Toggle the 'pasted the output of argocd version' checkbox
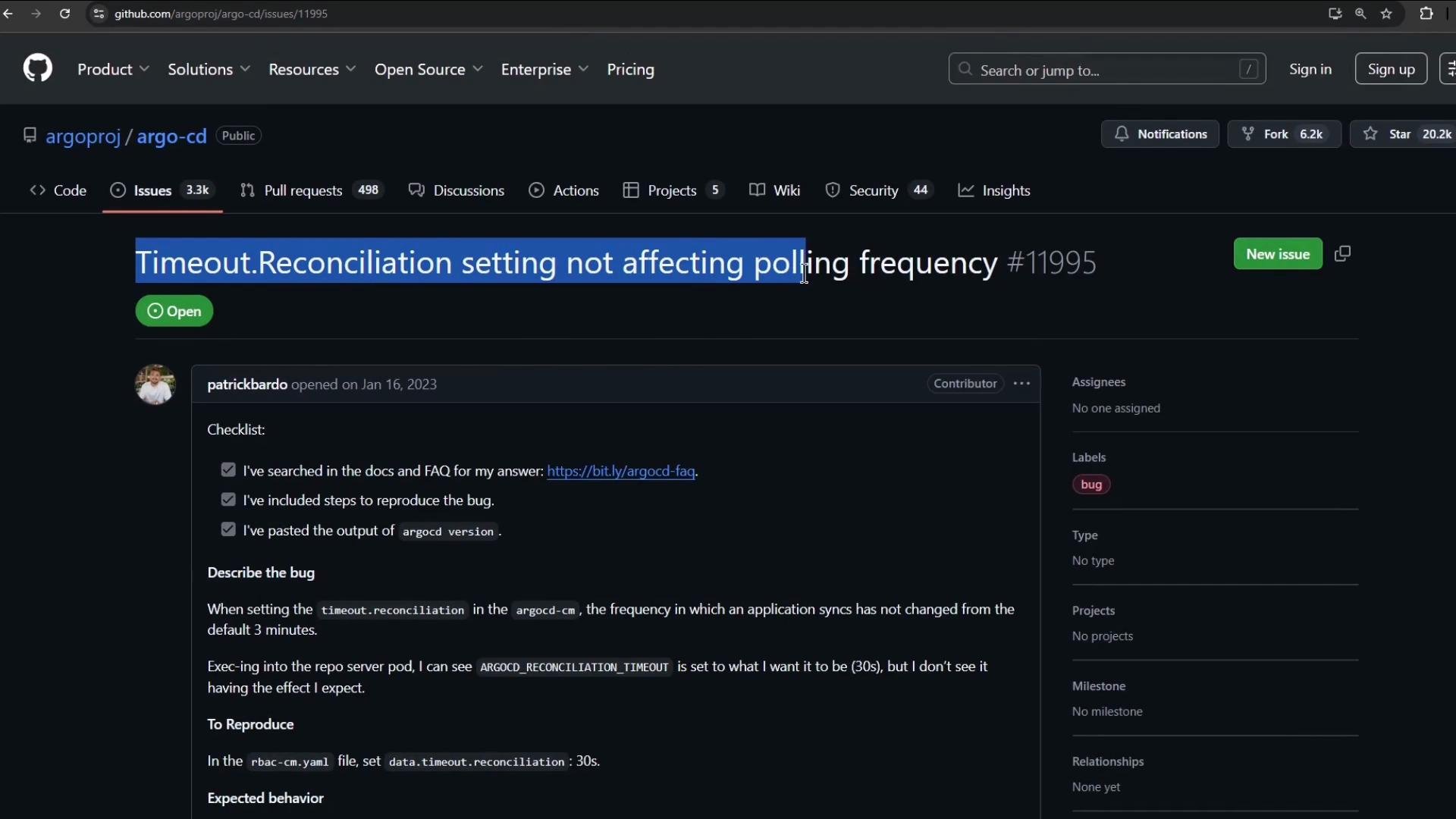Screen dimensions: 1456x819 [x=228, y=529]
